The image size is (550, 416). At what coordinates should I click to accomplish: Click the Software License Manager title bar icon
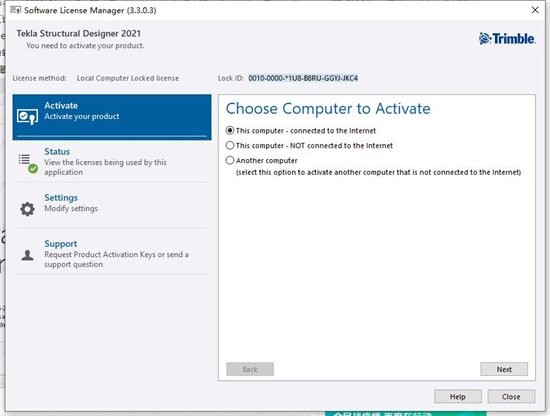click(x=15, y=10)
